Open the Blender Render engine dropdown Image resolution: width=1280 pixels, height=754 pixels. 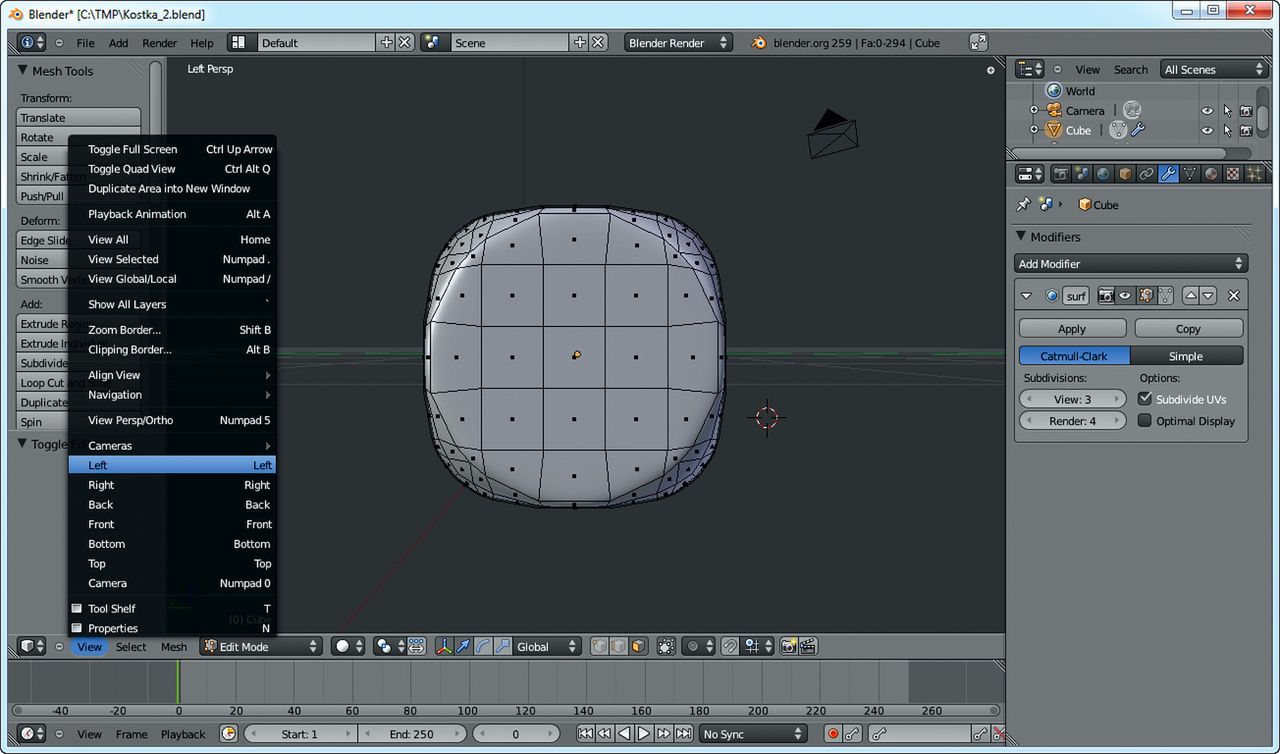[678, 42]
